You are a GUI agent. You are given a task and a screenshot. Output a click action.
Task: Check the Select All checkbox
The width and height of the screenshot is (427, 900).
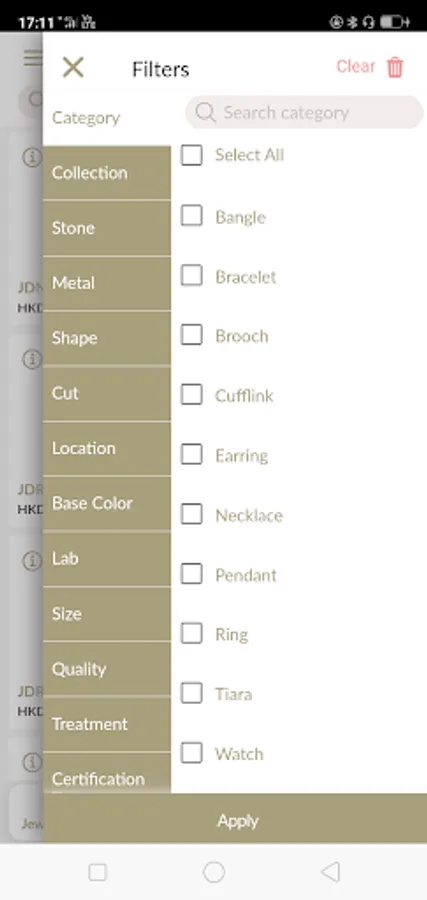pos(192,155)
